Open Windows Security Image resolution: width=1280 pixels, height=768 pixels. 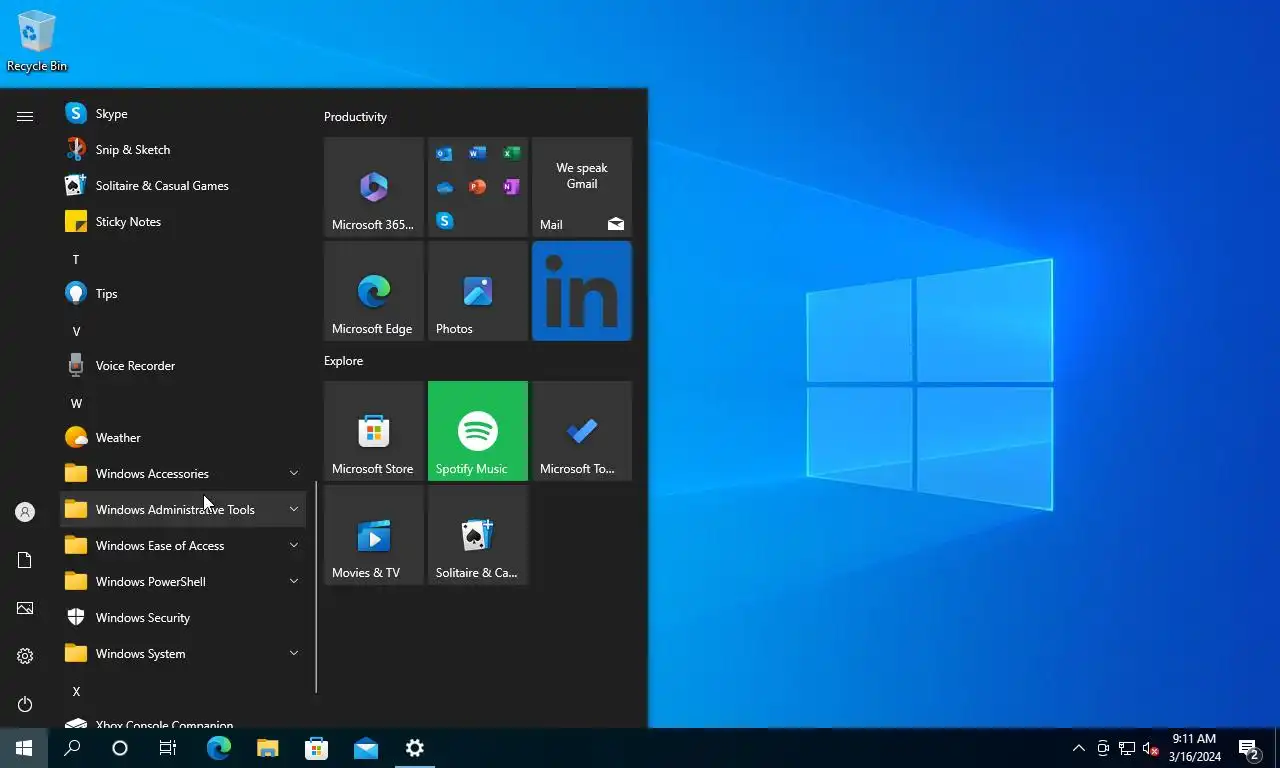click(x=183, y=618)
